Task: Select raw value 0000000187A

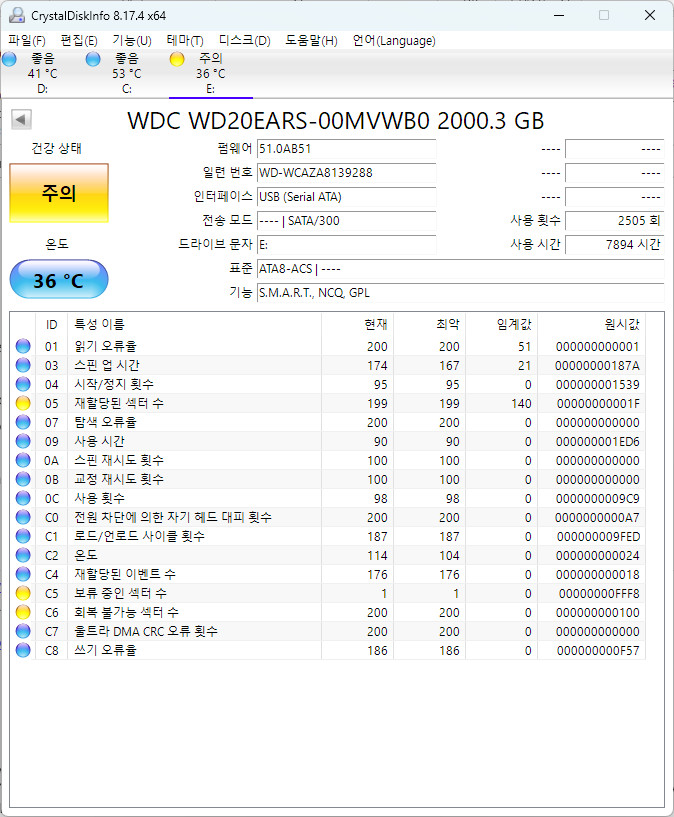Action: (x=597, y=366)
